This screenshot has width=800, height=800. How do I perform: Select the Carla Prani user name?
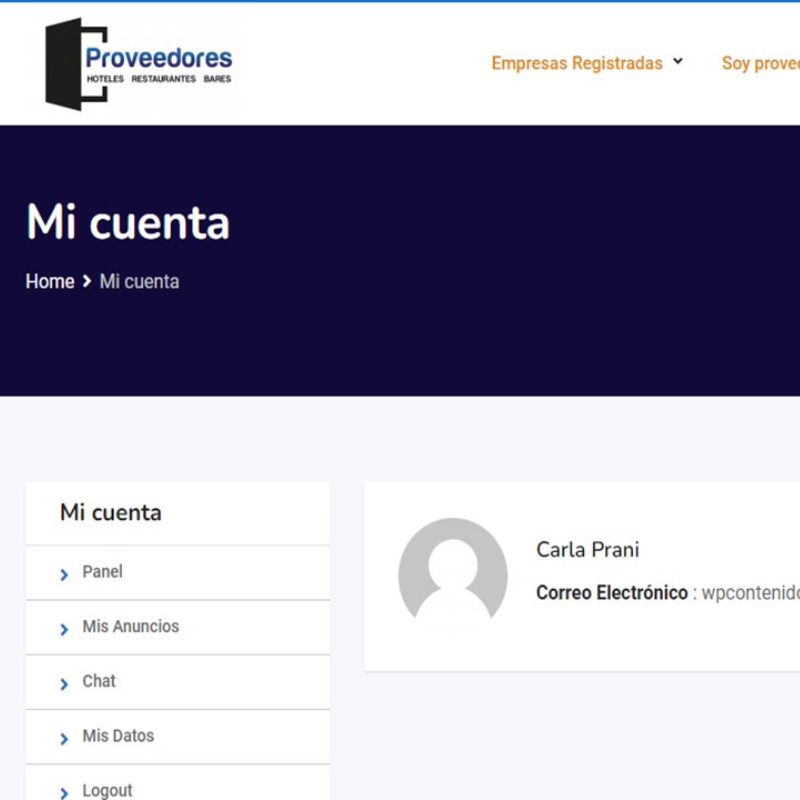click(587, 550)
